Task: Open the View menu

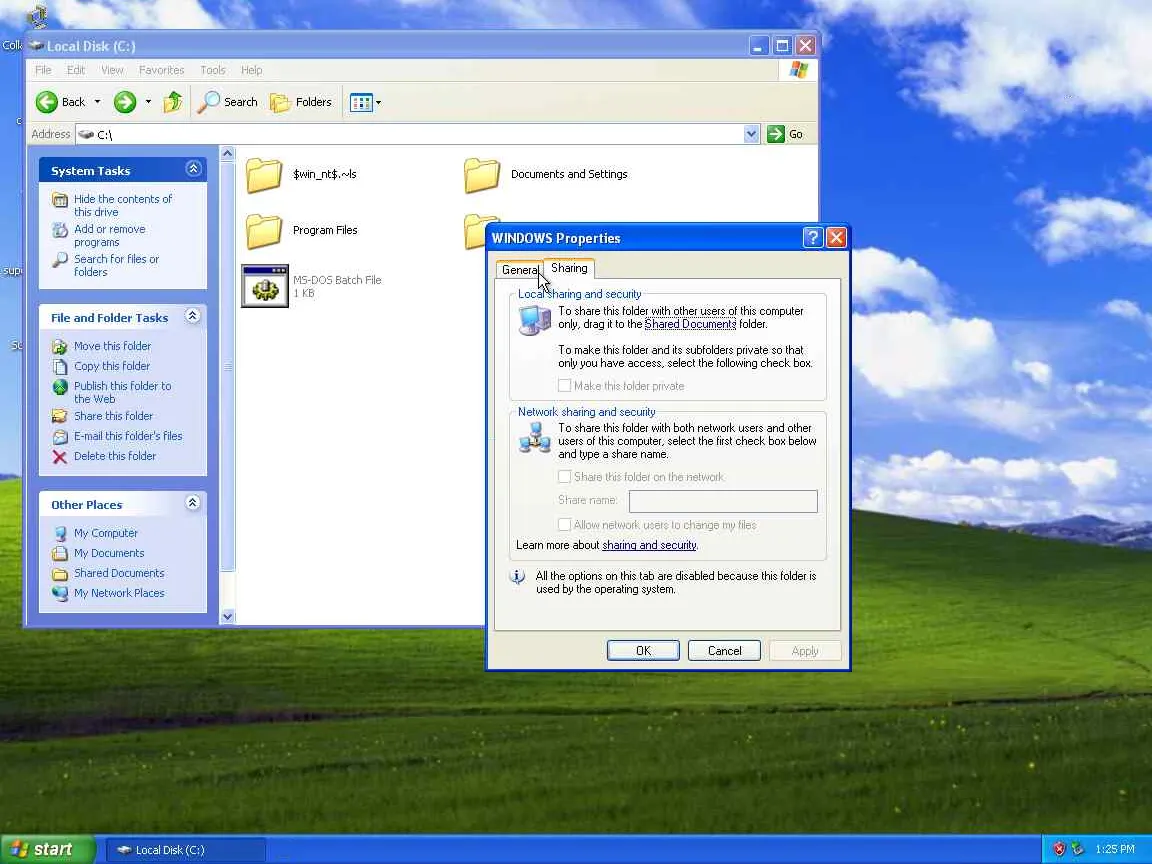Action: click(x=112, y=70)
